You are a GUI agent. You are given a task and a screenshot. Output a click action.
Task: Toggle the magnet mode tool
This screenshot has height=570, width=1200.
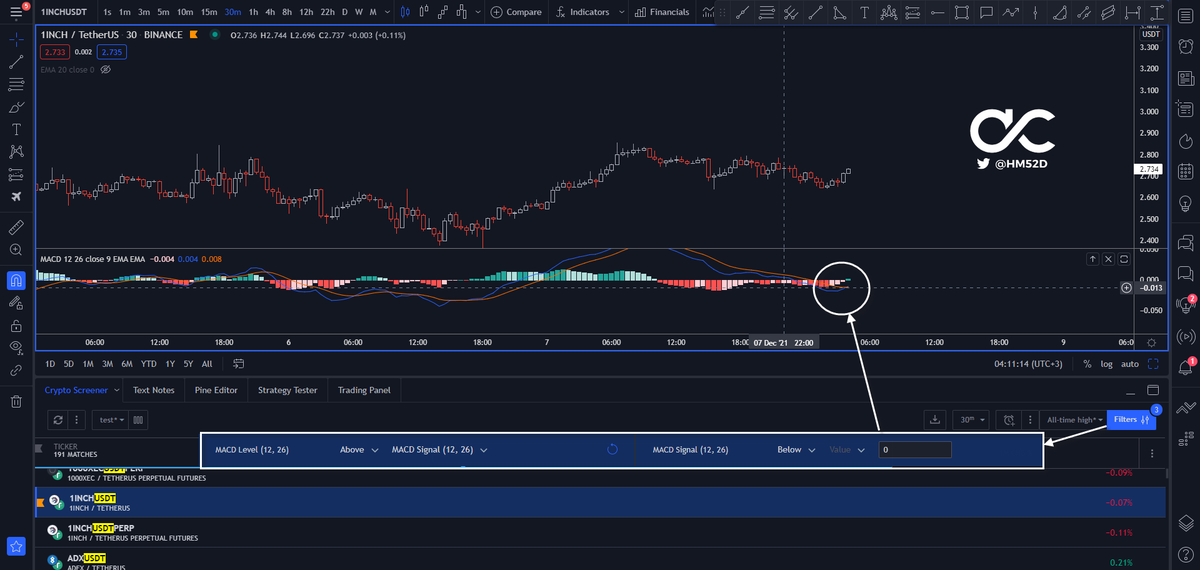click(16, 280)
